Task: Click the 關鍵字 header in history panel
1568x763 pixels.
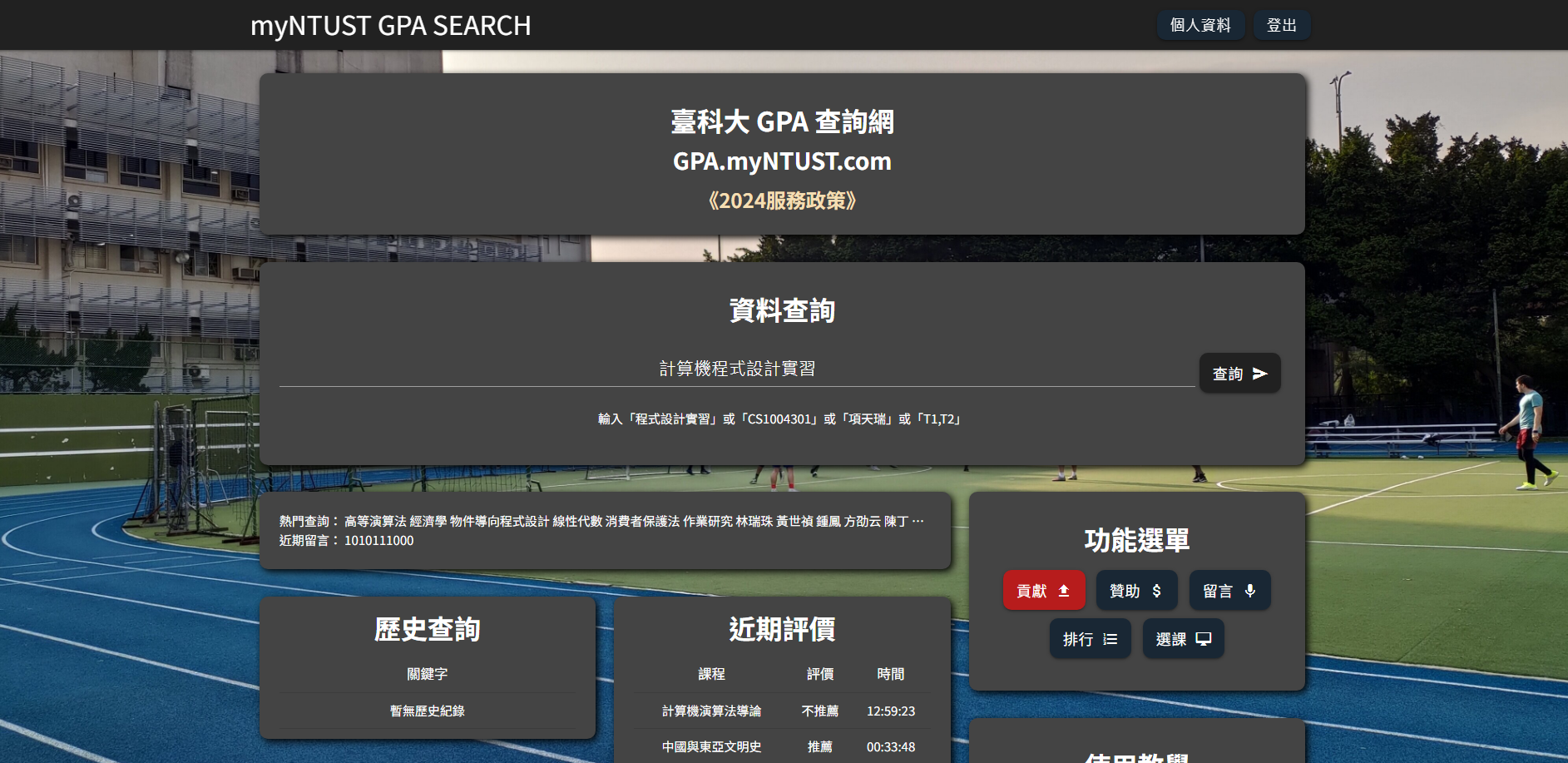Action: (428, 674)
